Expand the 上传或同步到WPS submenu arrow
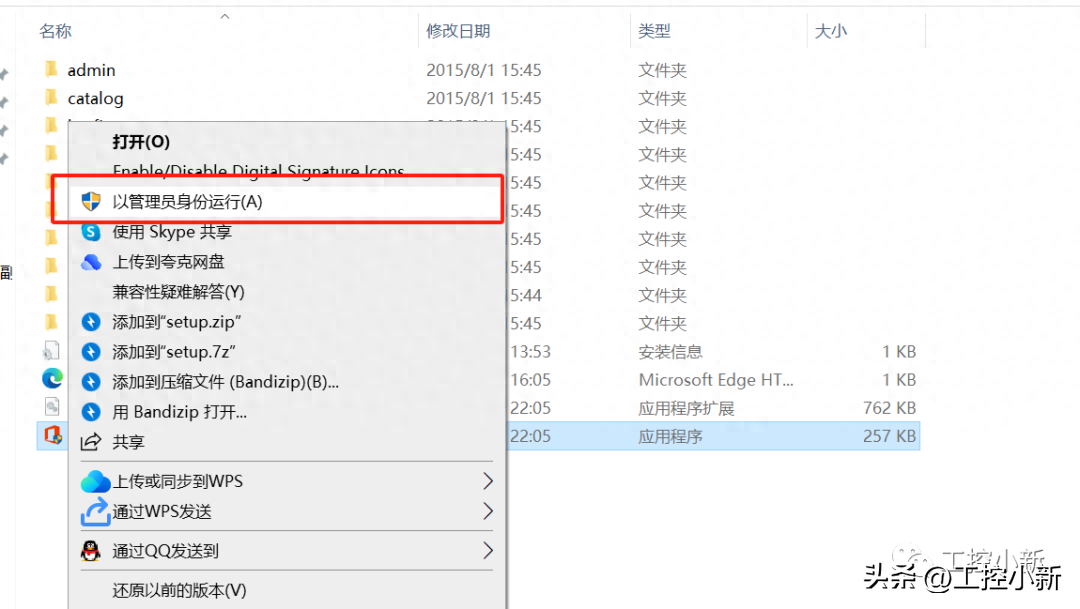Screen dimensions: 1080x609 pos(489,481)
